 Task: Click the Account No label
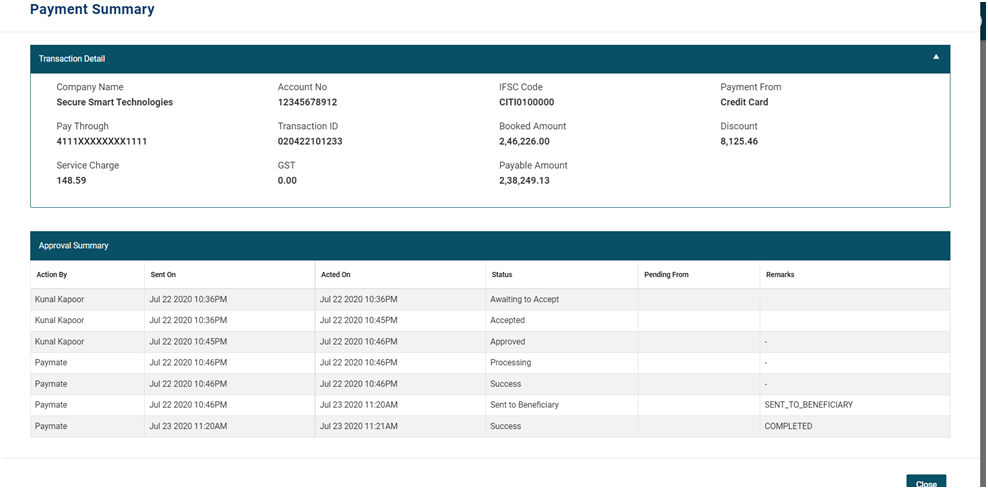click(302, 87)
